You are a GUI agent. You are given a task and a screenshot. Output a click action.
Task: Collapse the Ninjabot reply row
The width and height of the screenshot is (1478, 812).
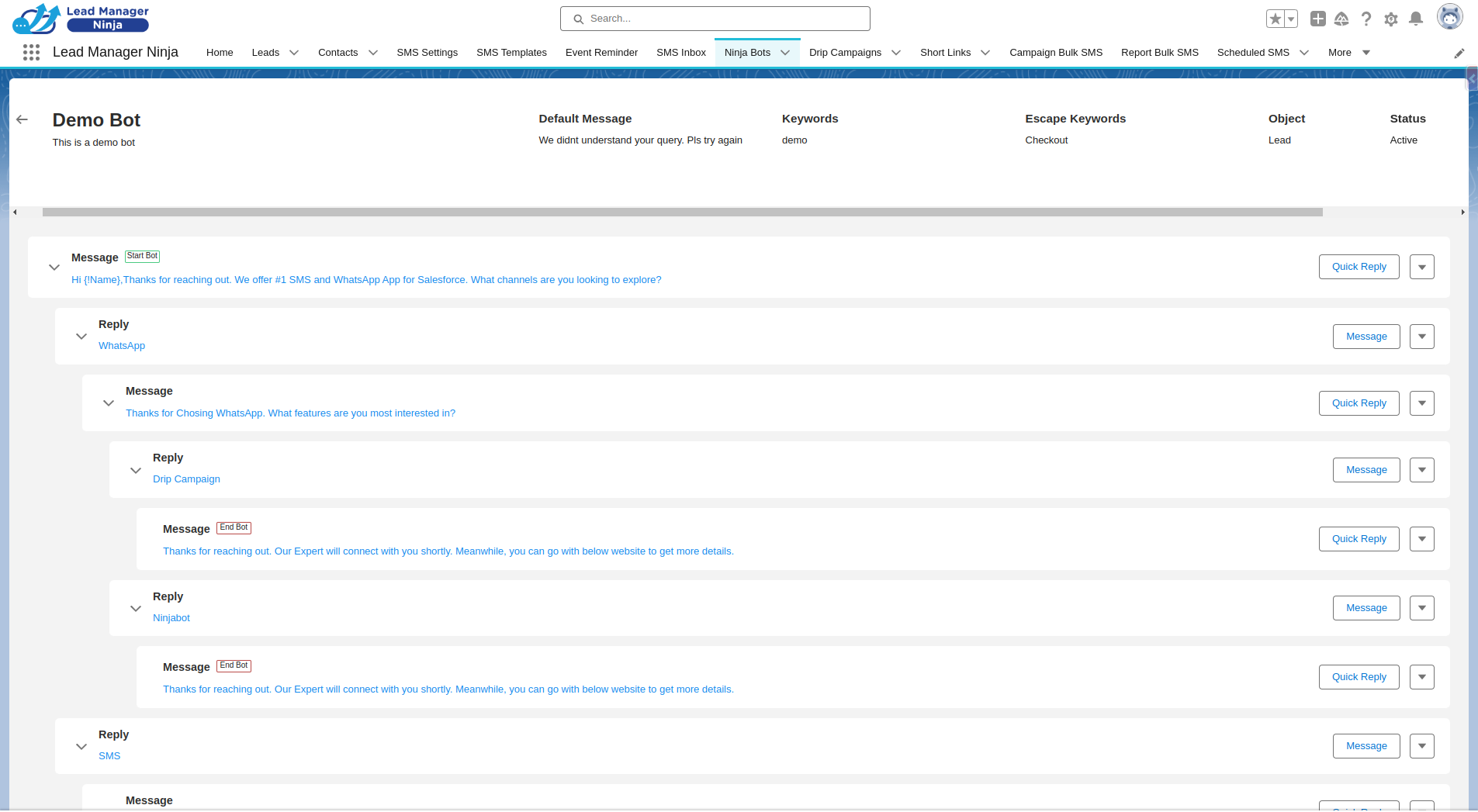136,609
